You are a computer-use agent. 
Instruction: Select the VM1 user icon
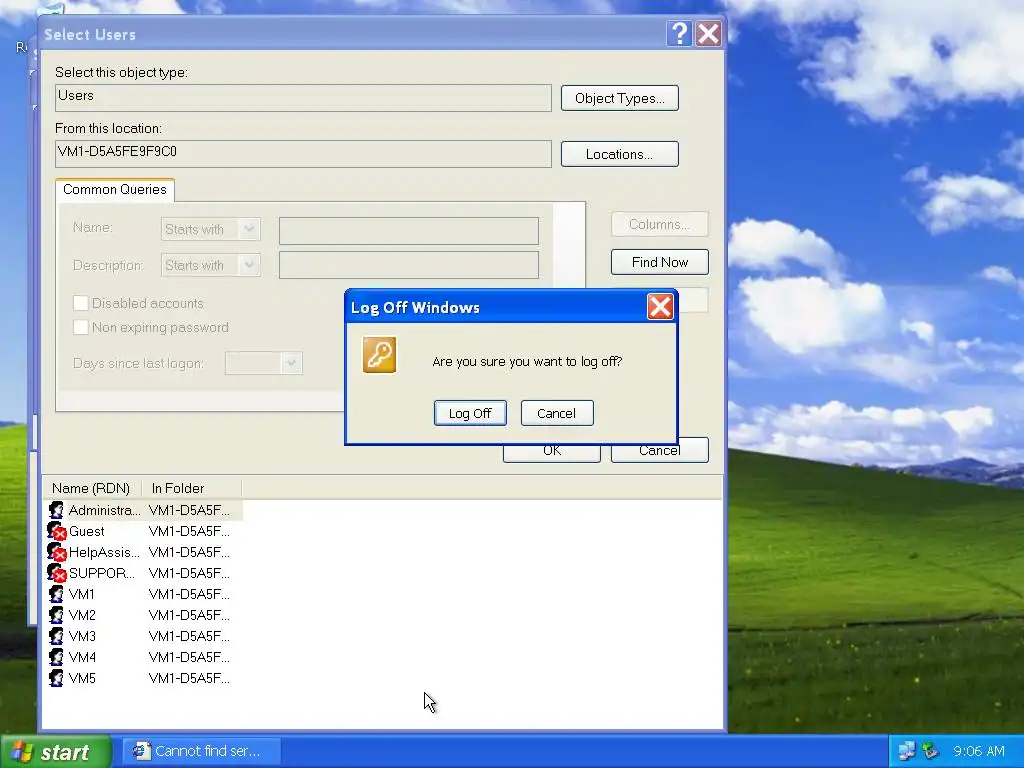(57, 594)
